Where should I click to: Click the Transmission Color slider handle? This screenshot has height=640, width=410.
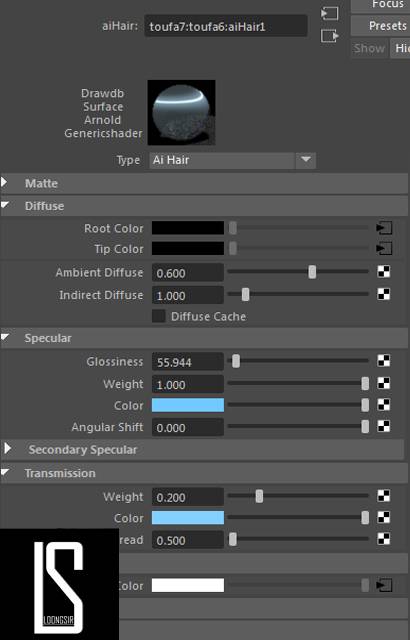(x=365, y=518)
